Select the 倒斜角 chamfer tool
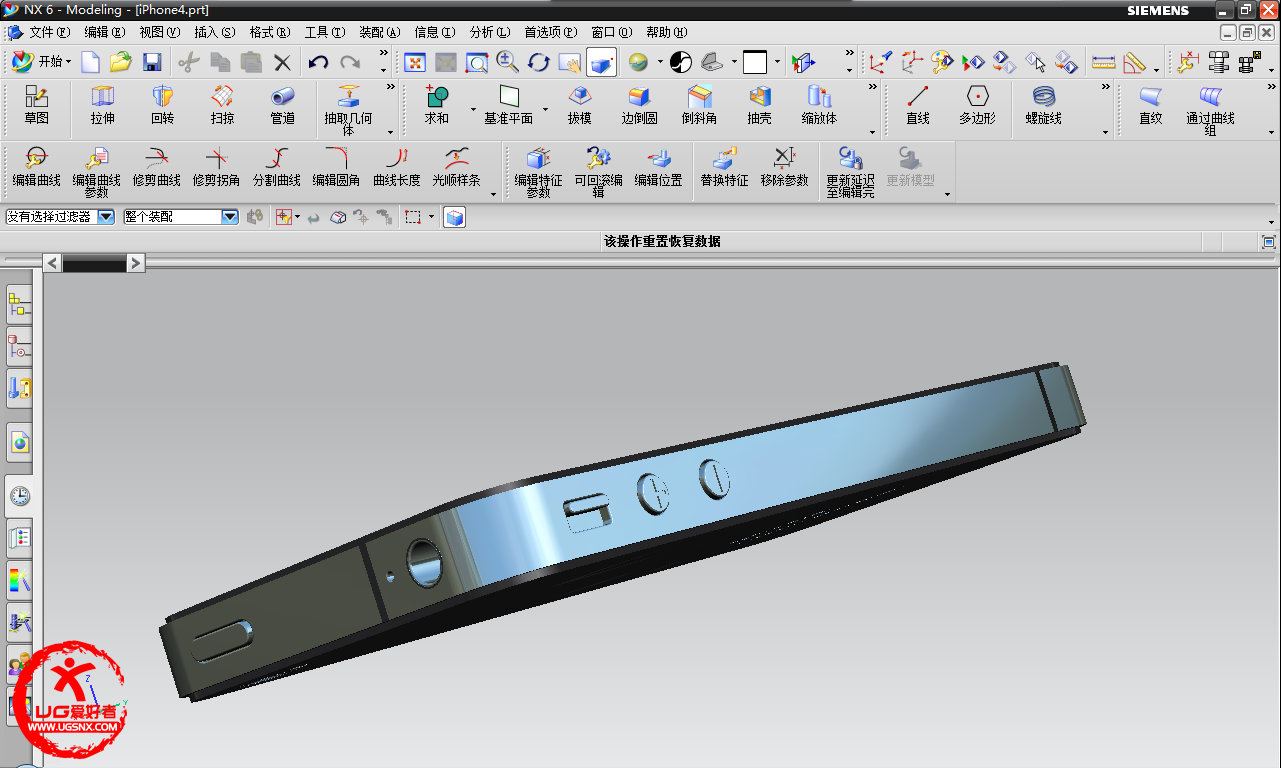1281x768 pixels. point(699,106)
